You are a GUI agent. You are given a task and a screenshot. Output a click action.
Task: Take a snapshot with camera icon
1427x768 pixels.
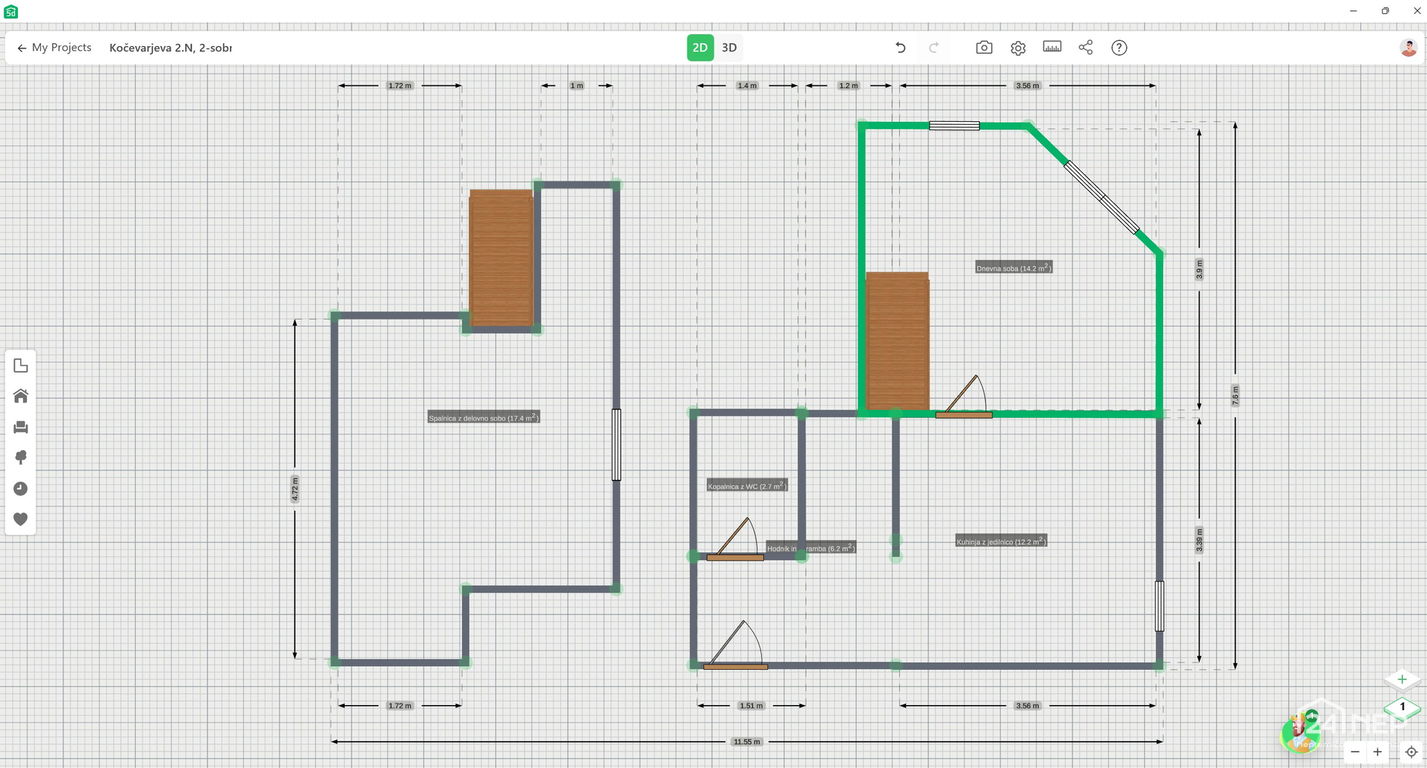click(x=984, y=48)
